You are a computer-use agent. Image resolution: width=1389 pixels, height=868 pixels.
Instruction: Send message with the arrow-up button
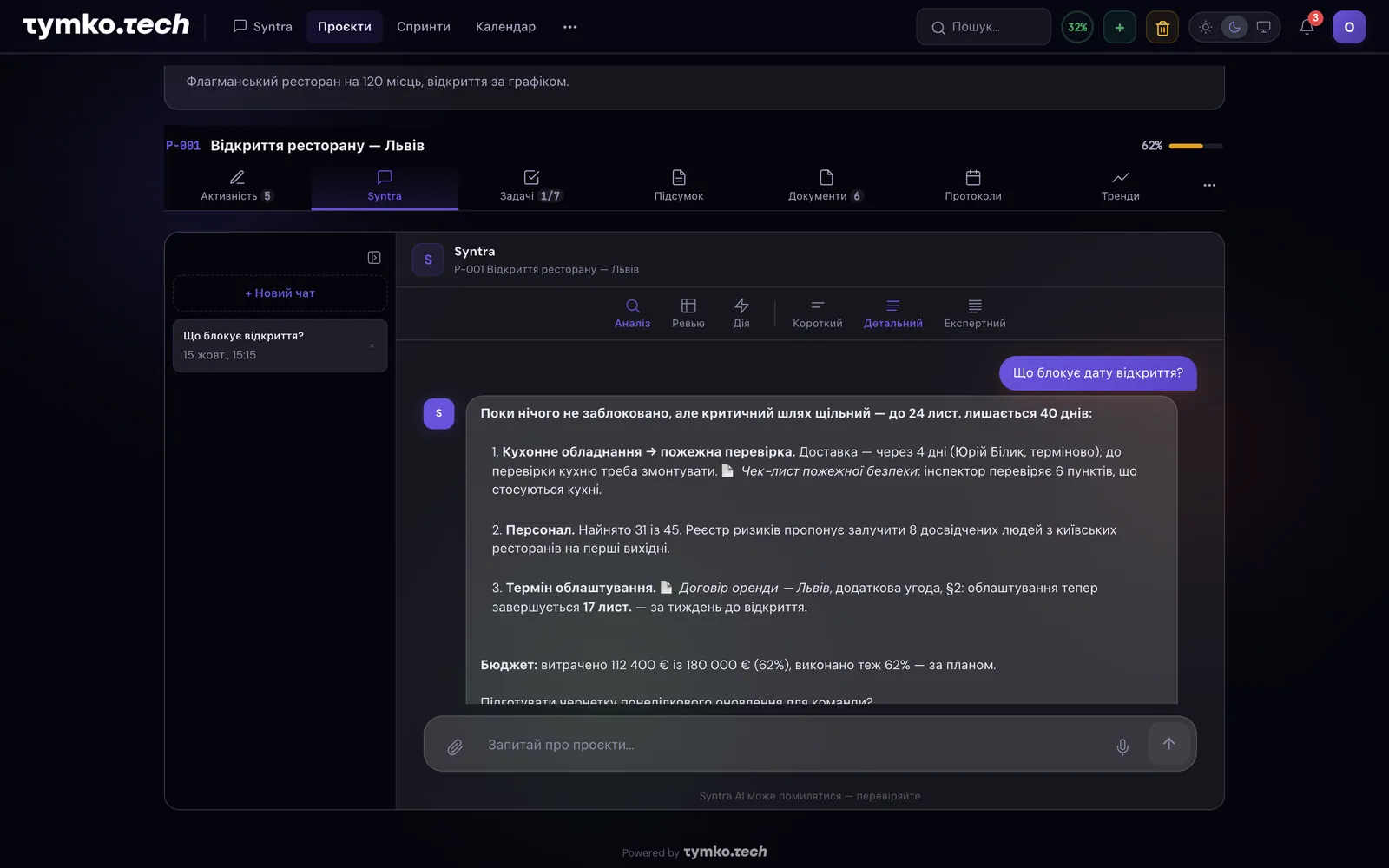tap(1168, 744)
